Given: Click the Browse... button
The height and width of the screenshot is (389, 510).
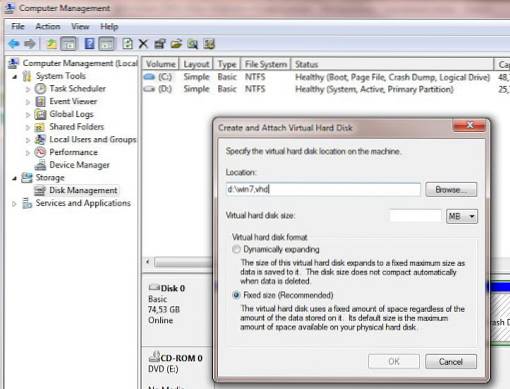Looking at the screenshot, I should (x=451, y=189).
